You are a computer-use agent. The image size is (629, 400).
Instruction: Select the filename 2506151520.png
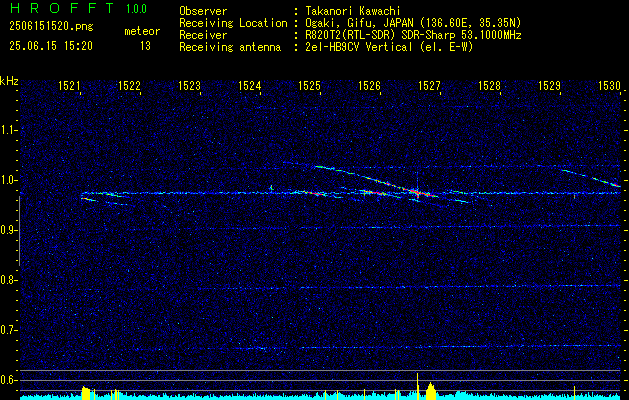coord(51,26)
